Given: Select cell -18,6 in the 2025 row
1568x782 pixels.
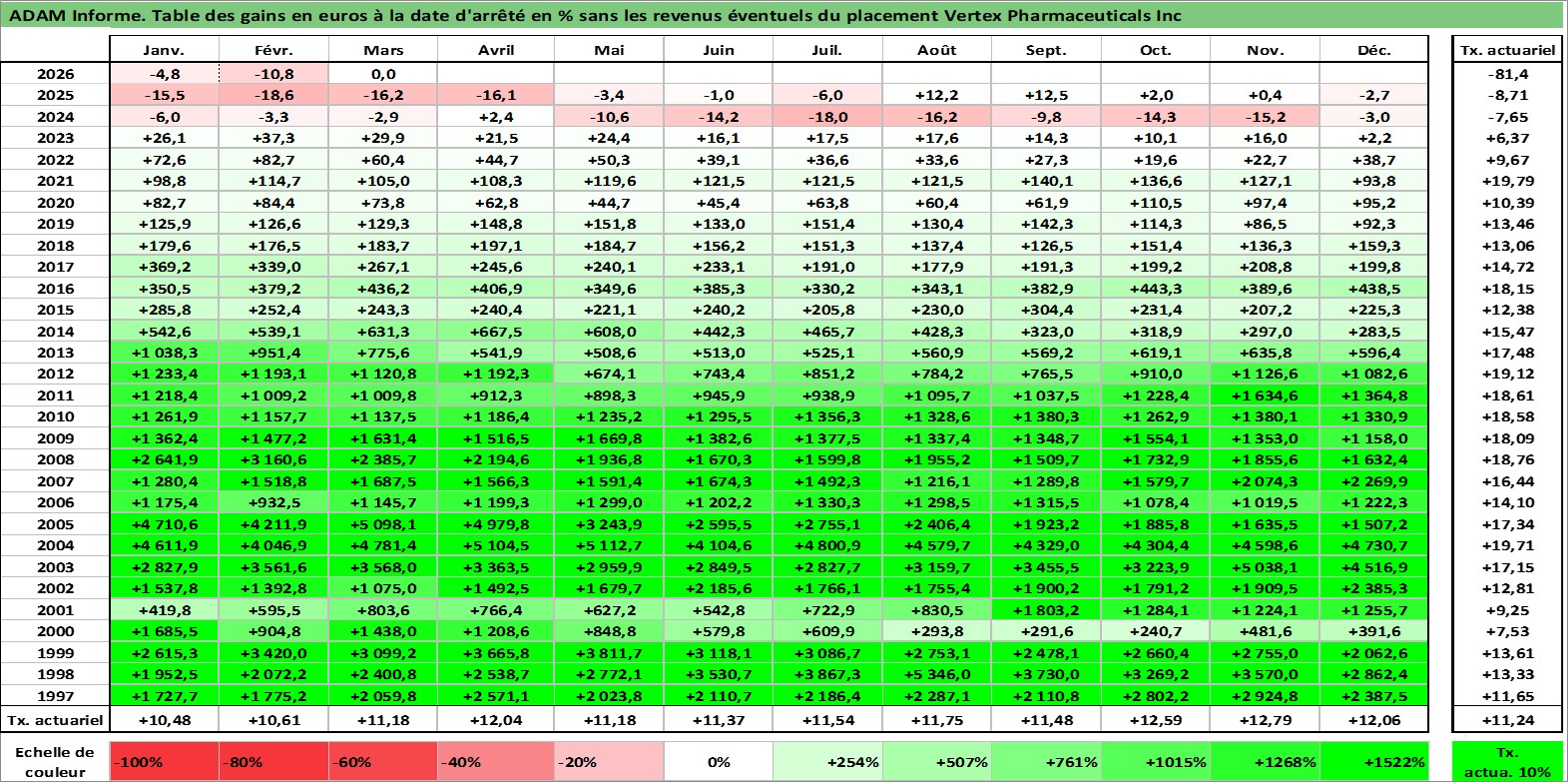Looking at the screenshot, I should pyautogui.click(x=273, y=95).
